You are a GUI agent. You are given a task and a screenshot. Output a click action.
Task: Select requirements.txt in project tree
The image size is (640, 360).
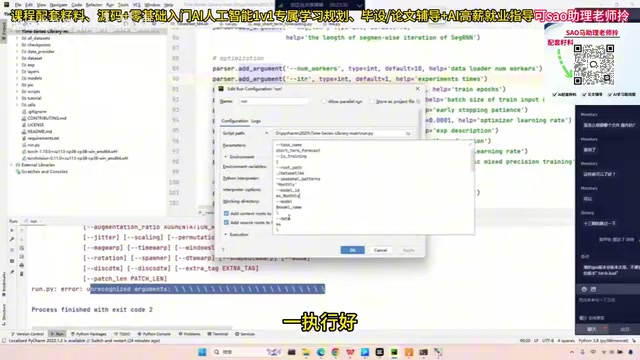tap(43, 138)
